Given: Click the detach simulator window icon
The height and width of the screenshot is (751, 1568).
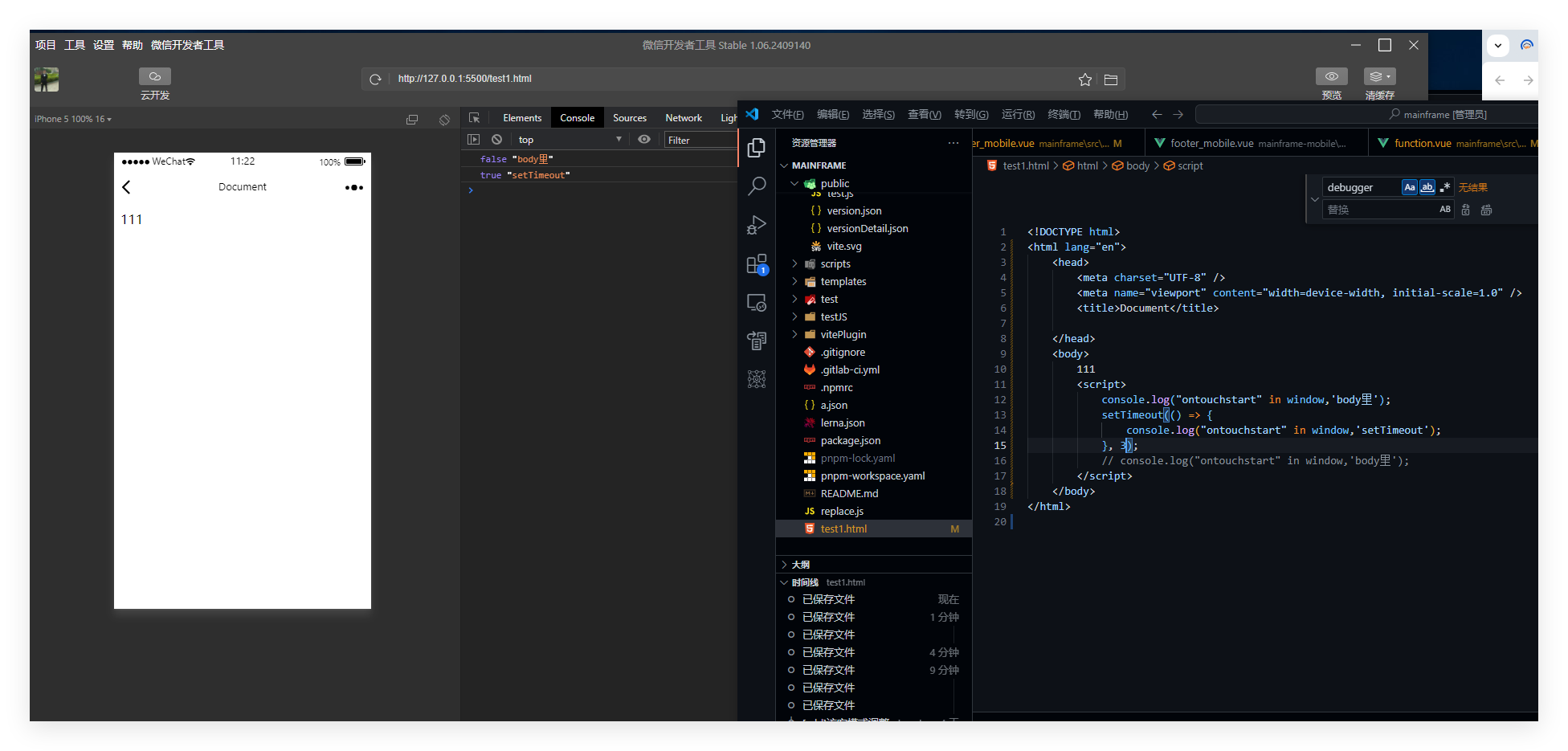Looking at the screenshot, I should pos(412,120).
